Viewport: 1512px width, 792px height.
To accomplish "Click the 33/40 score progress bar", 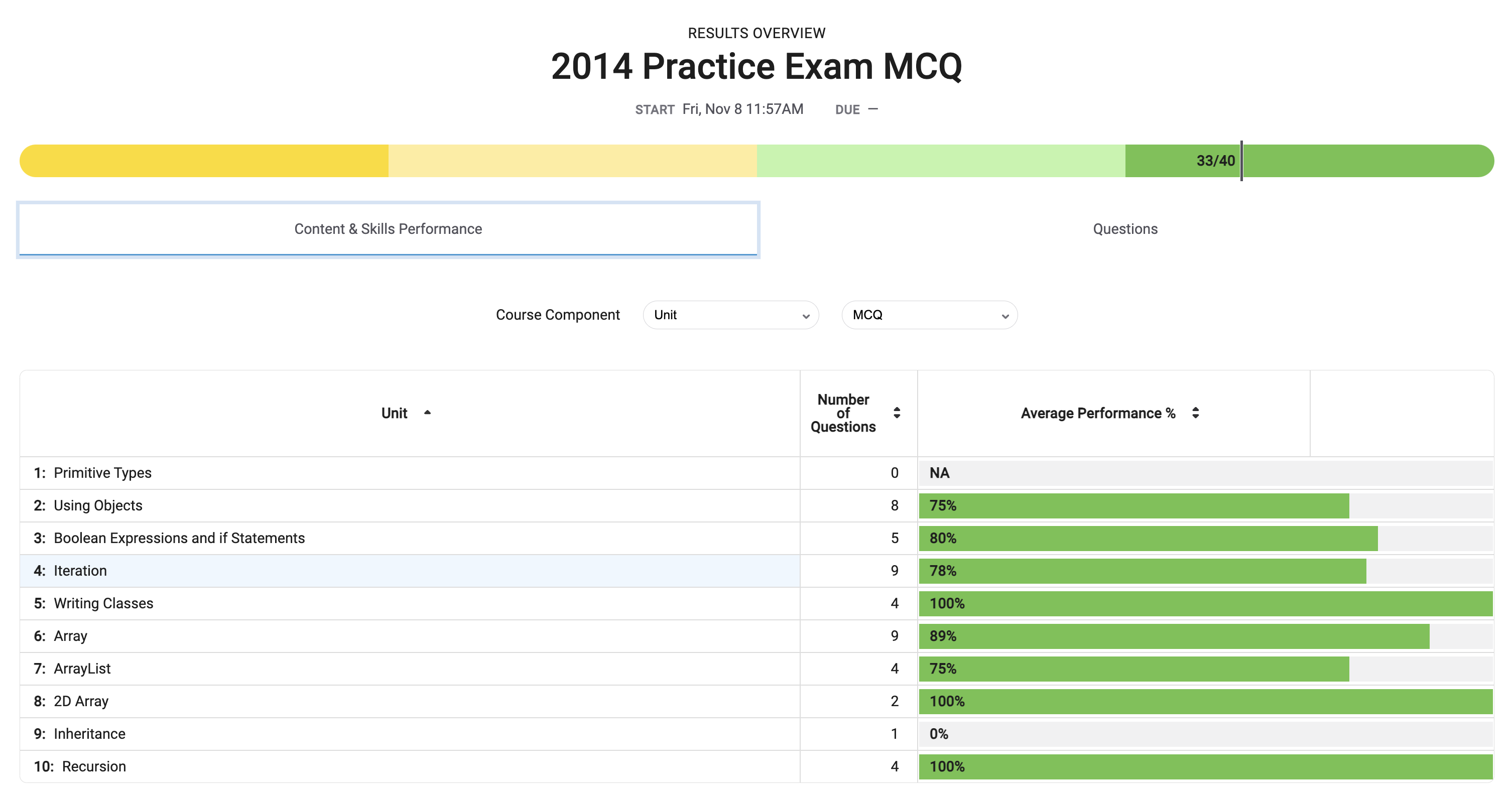I will [x=756, y=161].
